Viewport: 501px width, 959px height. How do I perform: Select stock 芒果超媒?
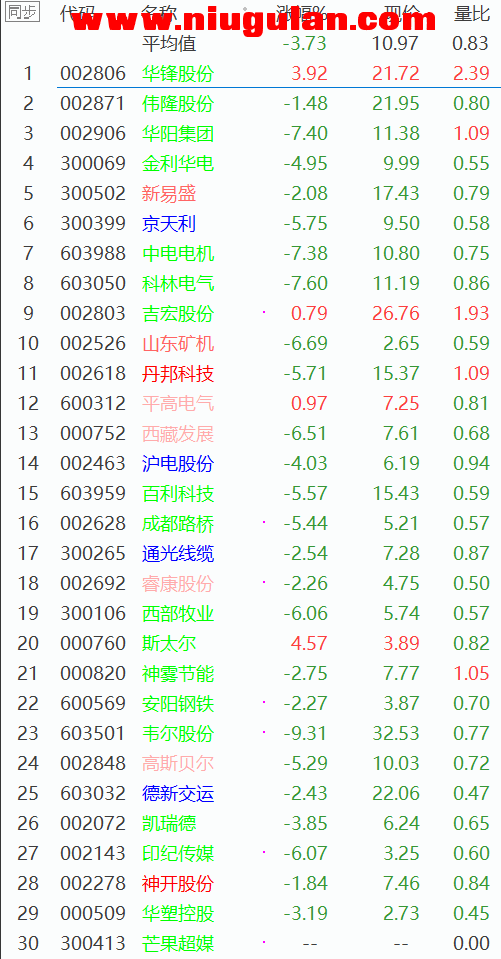(x=178, y=944)
